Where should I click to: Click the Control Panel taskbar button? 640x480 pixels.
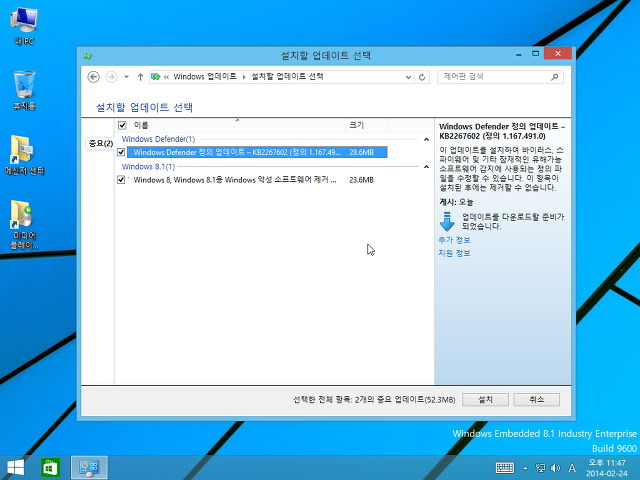89,468
